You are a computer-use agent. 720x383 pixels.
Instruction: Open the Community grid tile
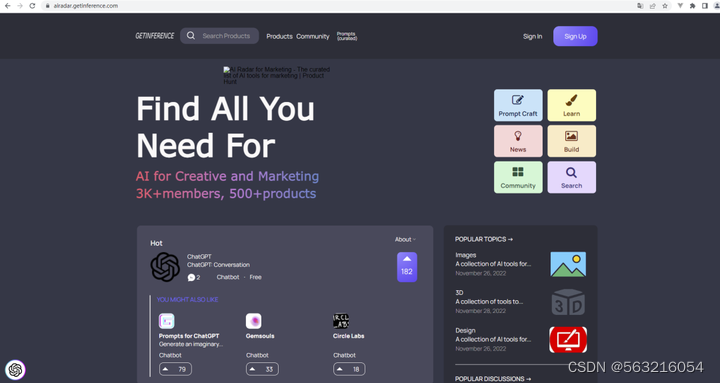[518, 177]
